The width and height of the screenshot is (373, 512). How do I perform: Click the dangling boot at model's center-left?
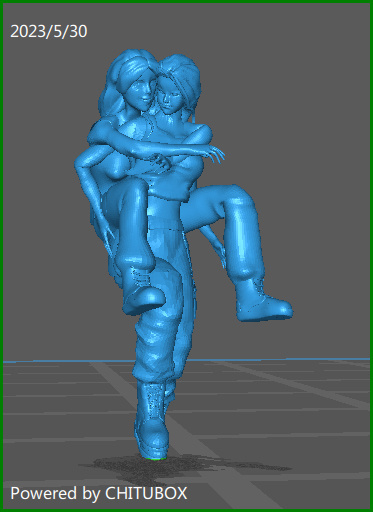[x=142, y=292]
